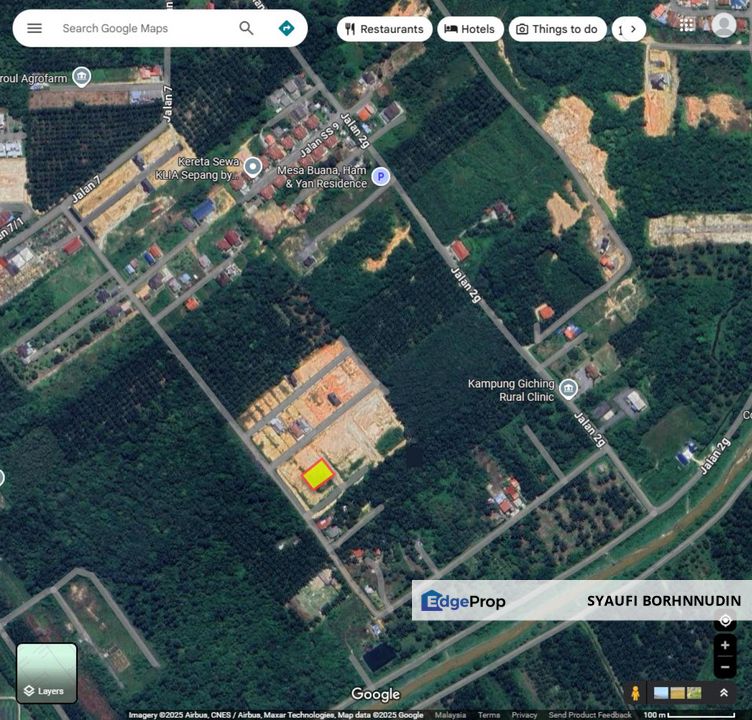This screenshot has height=720, width=752.
Task: Filter map by Hotels chip
Action: [470, 29]
